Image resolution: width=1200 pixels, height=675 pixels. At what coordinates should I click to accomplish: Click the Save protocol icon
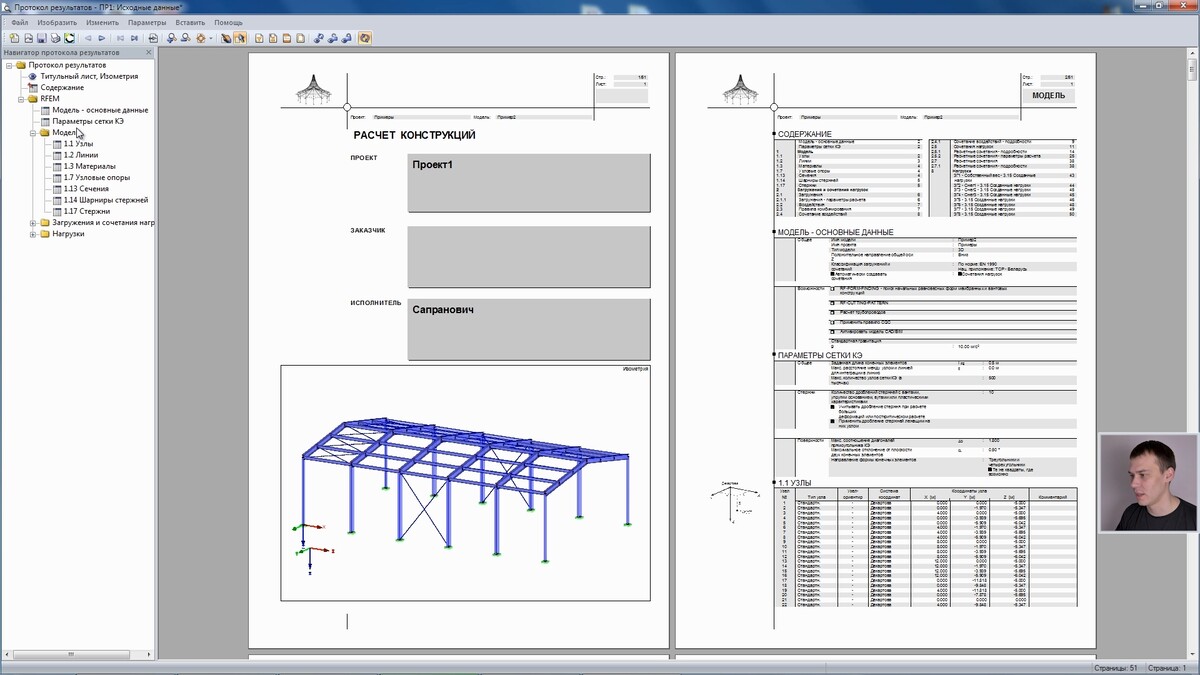[41, 38]
